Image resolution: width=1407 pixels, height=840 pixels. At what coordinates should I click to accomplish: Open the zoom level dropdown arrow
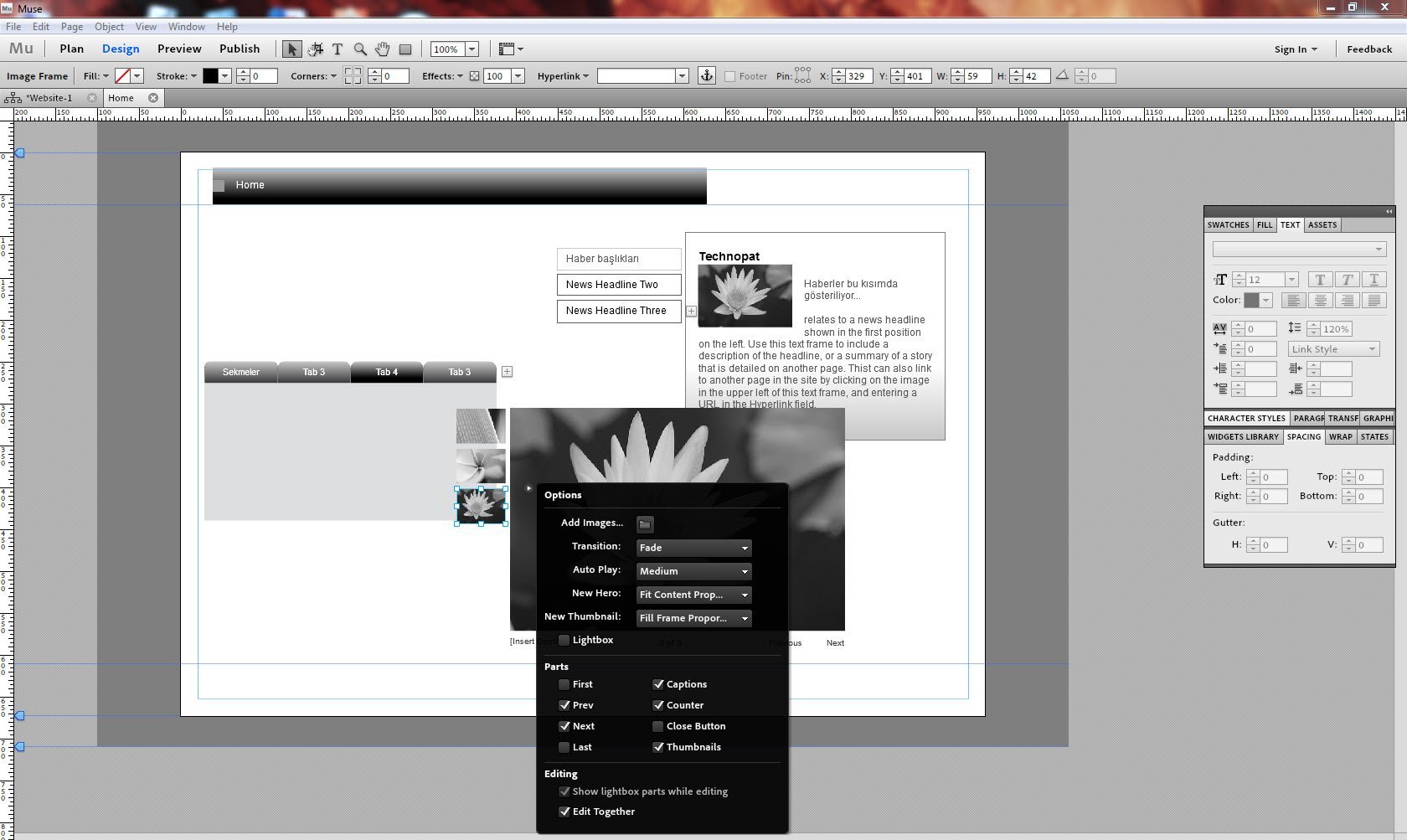click(x=472, y=49)
